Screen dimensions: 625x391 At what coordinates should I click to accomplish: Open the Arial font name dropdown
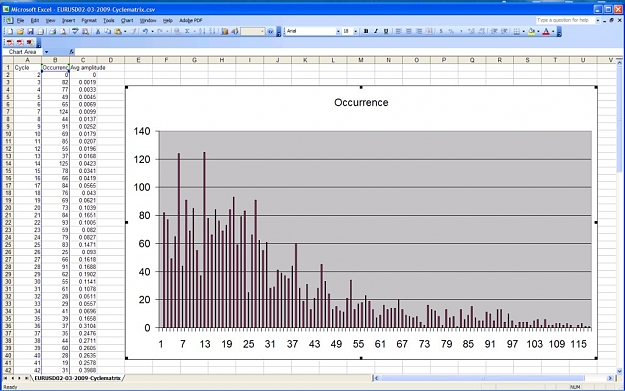point(338,31)
